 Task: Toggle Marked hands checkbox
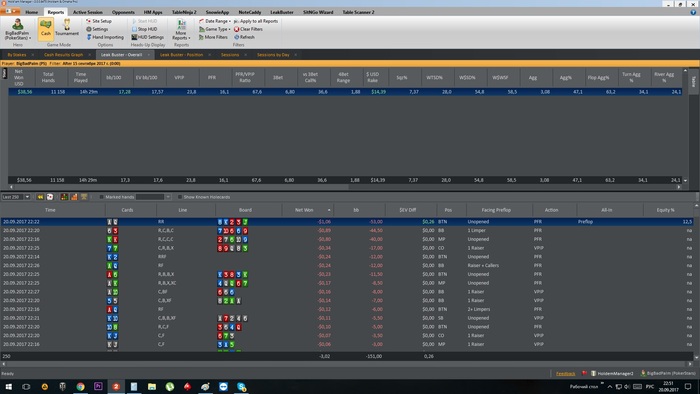(x=102, y=197)
